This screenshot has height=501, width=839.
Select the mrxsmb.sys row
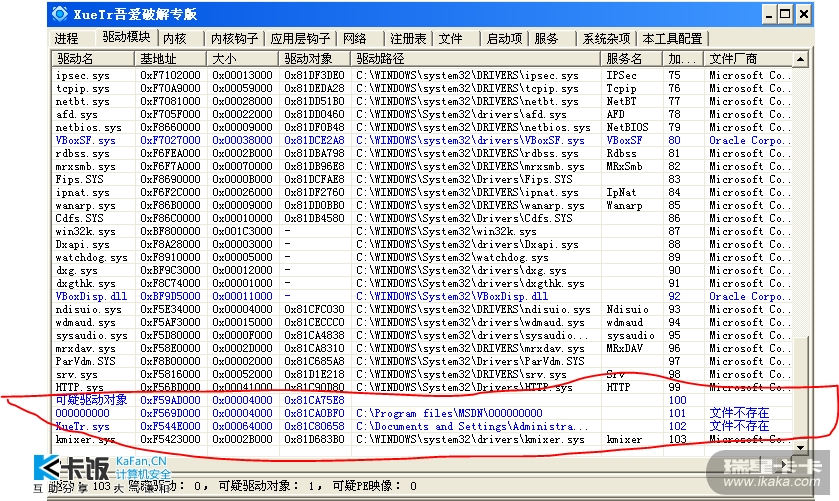pos(422,166)
